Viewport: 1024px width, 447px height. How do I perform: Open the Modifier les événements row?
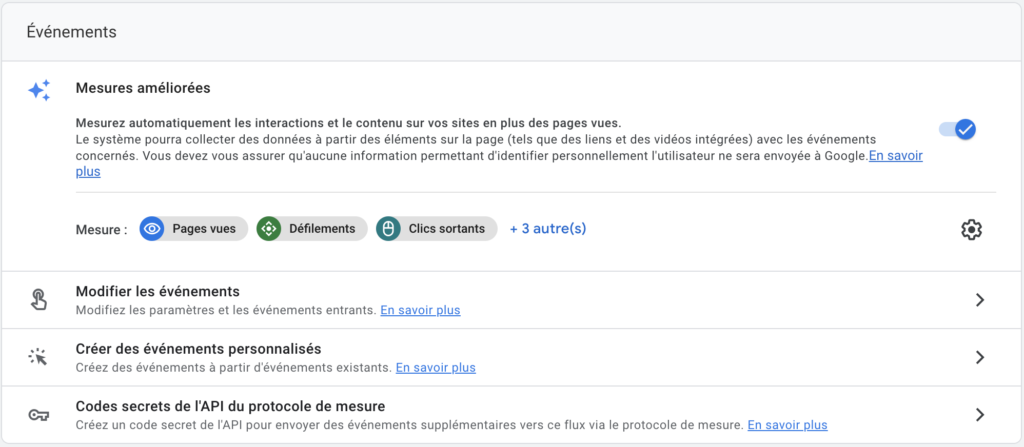[158, 292]
